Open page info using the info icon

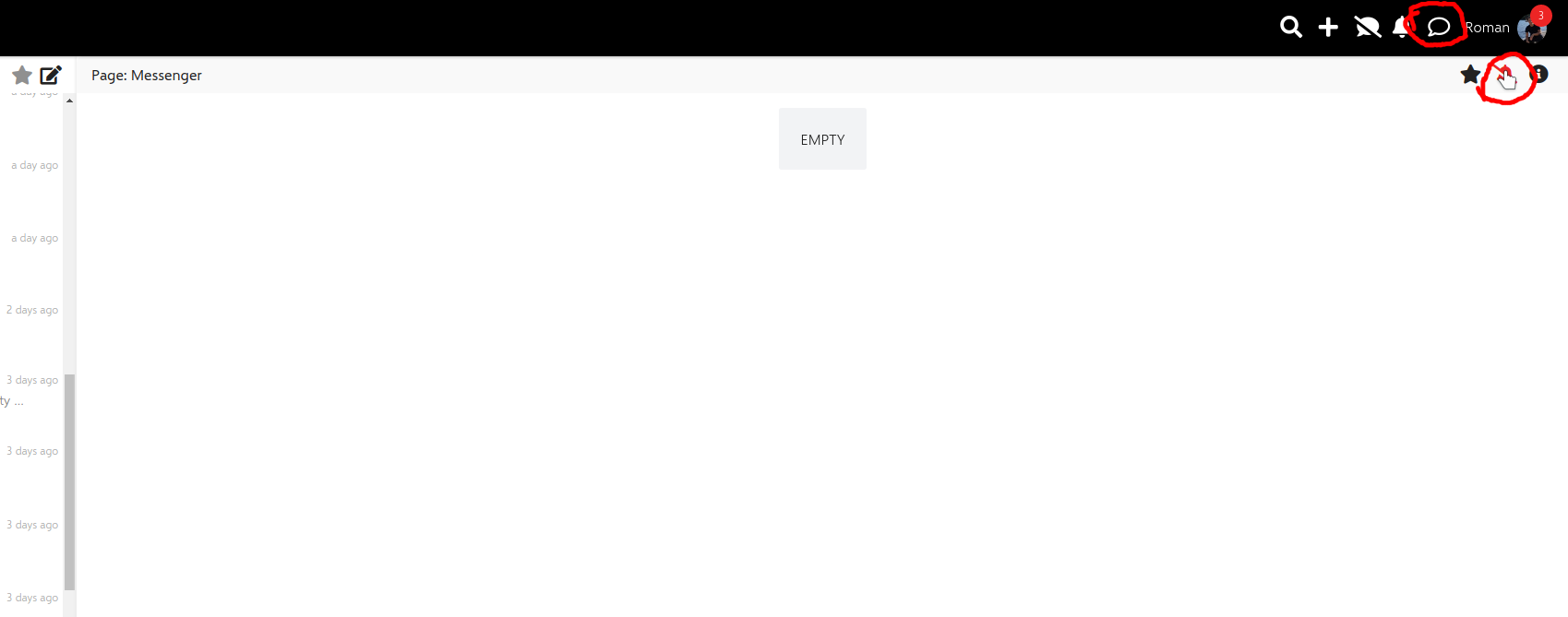click(1539, 74)
